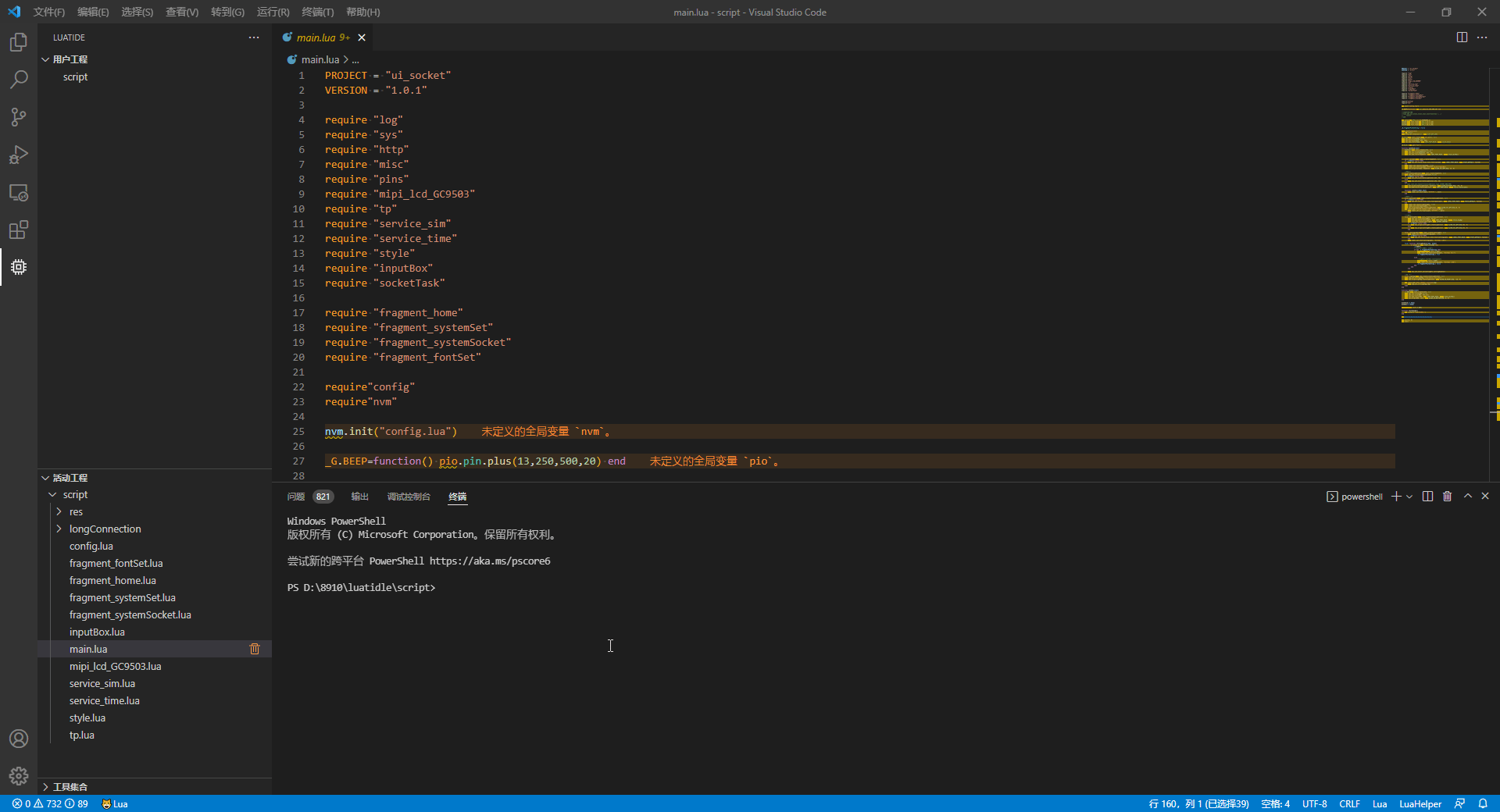The image size is (1500, 812).
Task: Open Run and Debug view
Action: [19, 155]
